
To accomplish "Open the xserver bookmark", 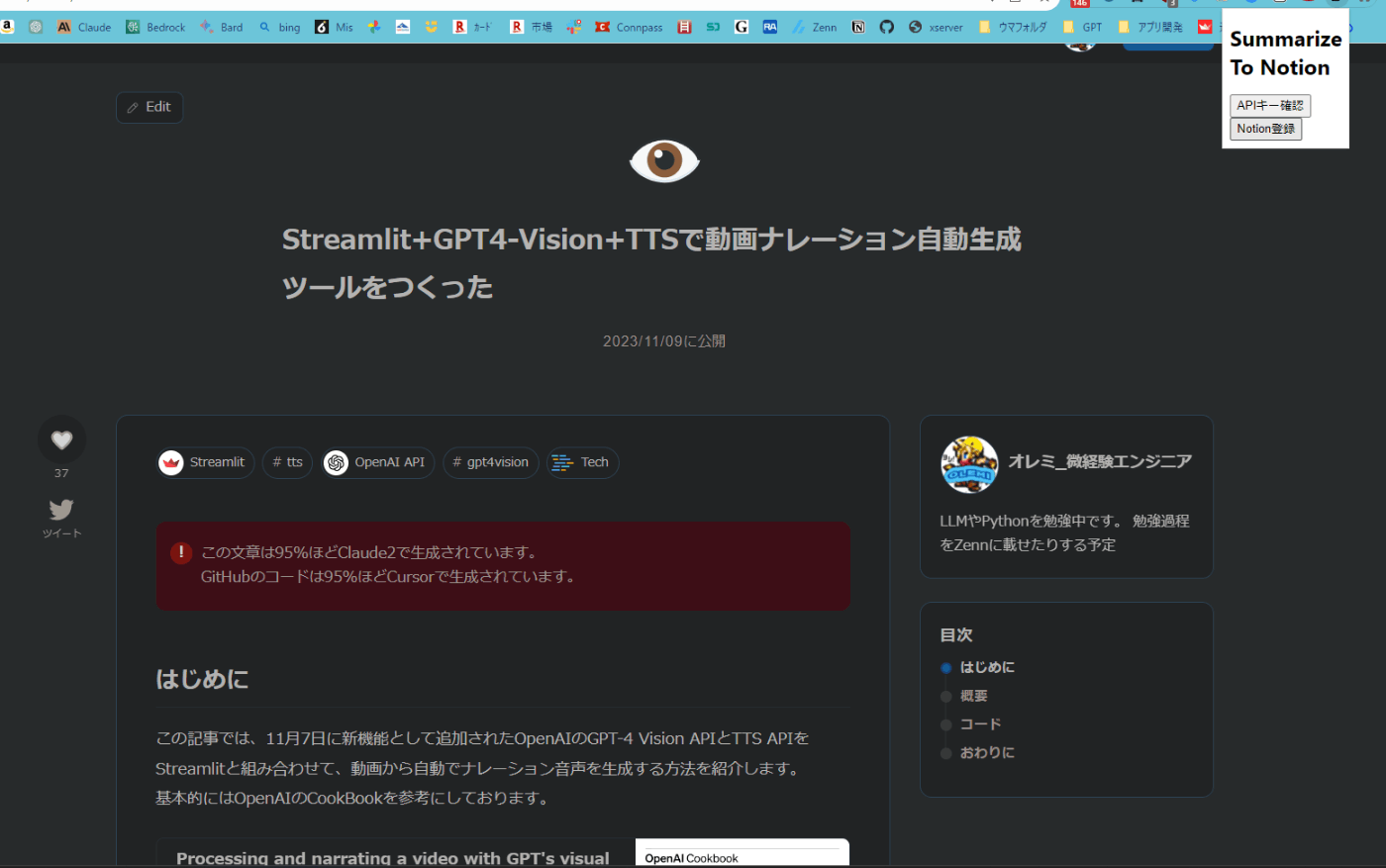I will [936, 27].
